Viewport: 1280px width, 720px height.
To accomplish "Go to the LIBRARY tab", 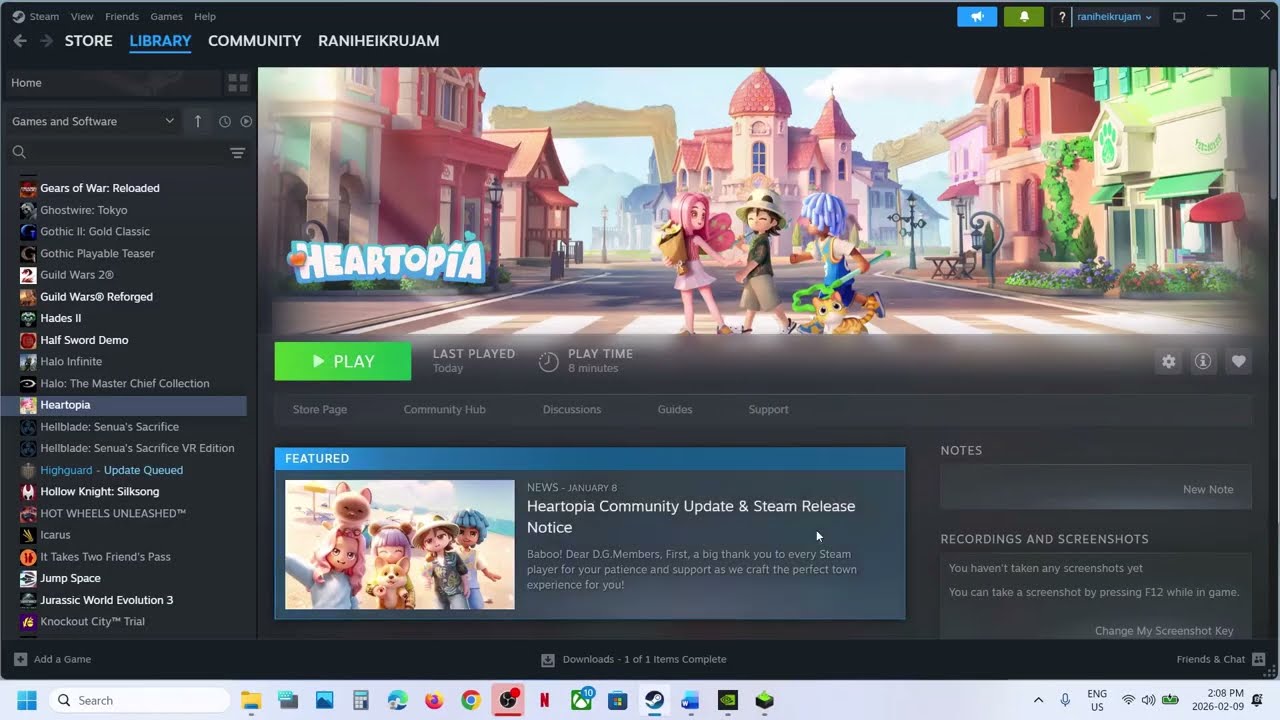I will [160, 41].
